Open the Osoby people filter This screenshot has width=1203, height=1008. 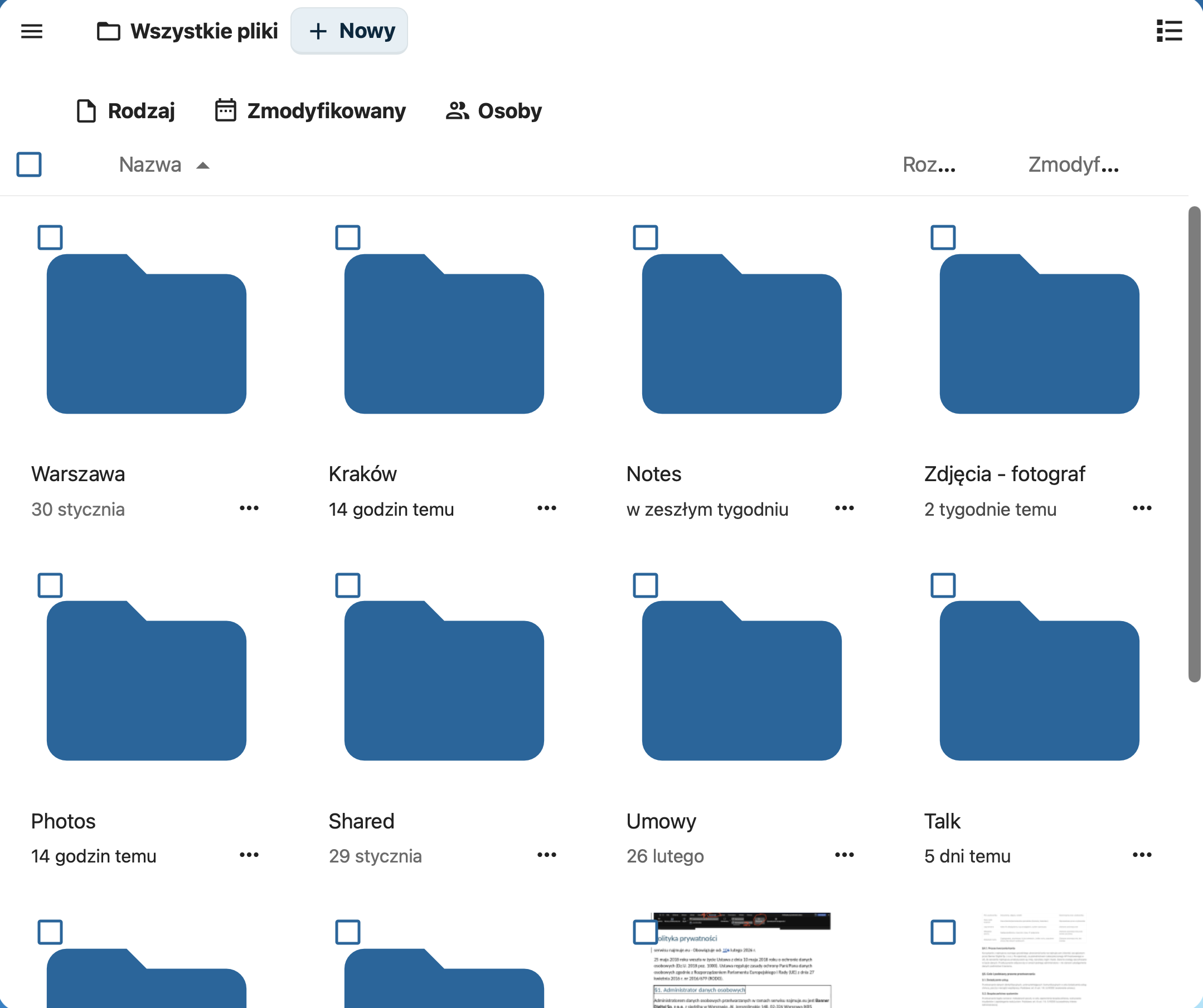pyautogui.click(x=494, y=110)
